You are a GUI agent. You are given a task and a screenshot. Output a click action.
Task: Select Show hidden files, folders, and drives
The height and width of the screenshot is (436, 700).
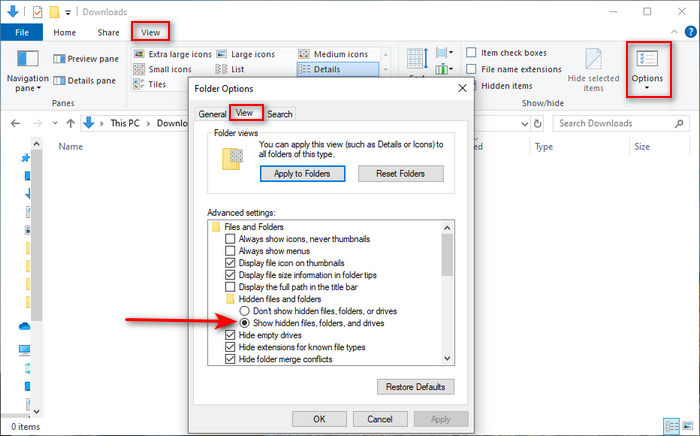(244, 323)
